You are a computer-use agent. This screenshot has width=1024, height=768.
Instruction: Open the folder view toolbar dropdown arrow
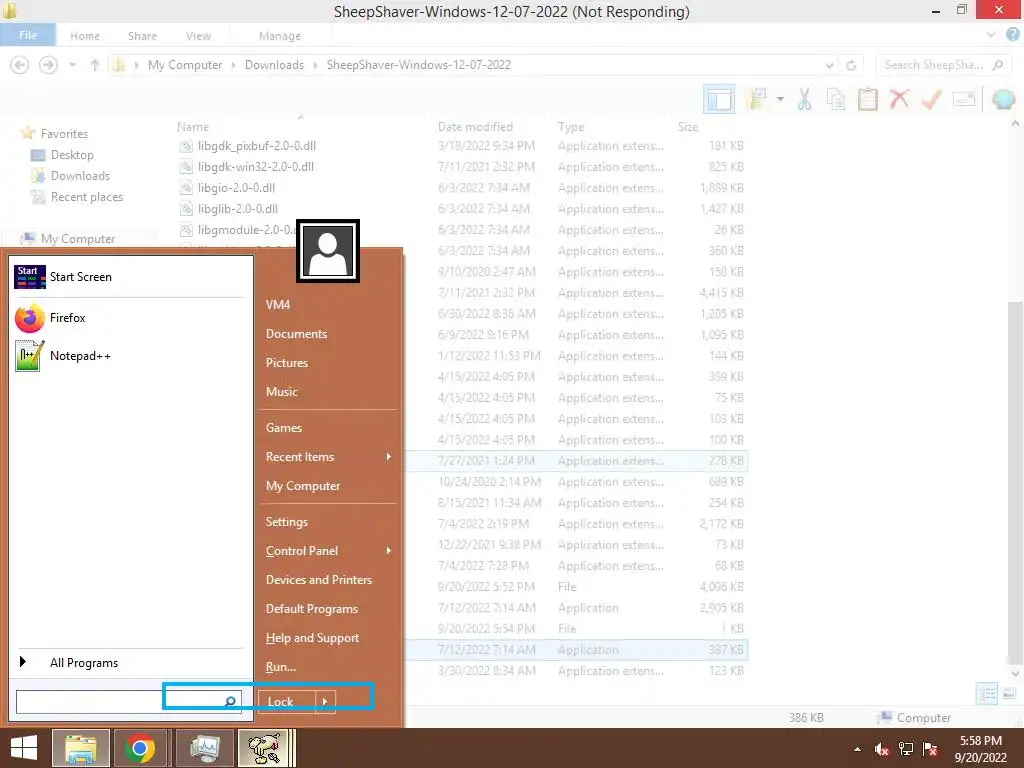(780, 99)
